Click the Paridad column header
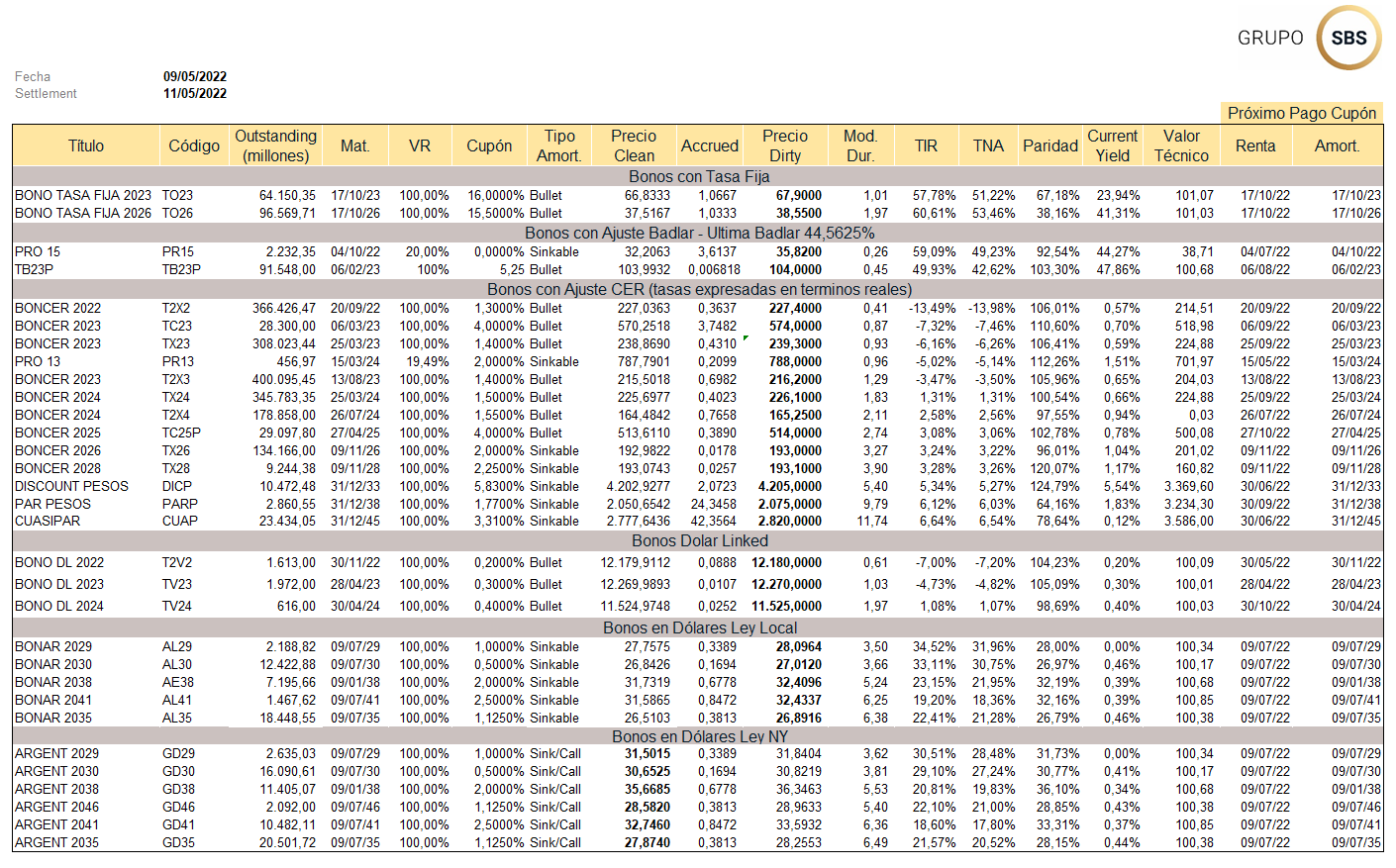The height and width of the screenshot is (868, 1396). tap(1049, 145)
